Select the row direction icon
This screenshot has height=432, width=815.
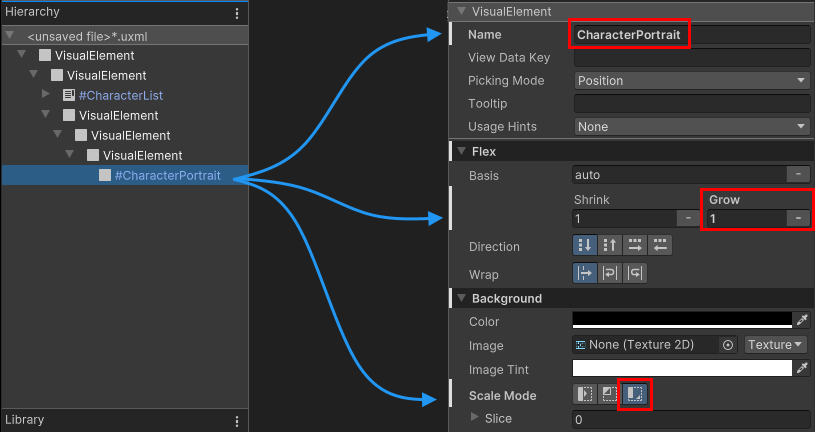(635, 246)
